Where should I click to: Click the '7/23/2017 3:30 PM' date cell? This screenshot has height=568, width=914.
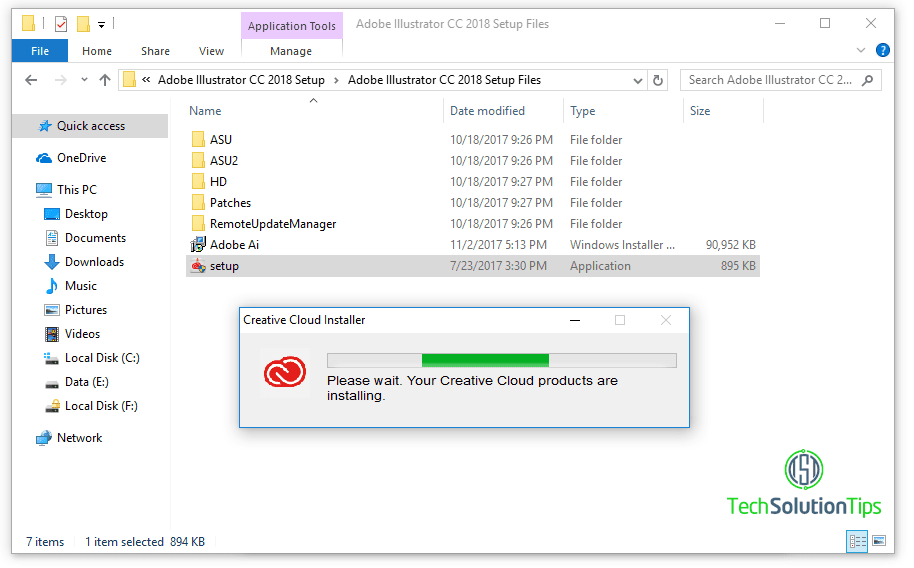click(498, 266)
